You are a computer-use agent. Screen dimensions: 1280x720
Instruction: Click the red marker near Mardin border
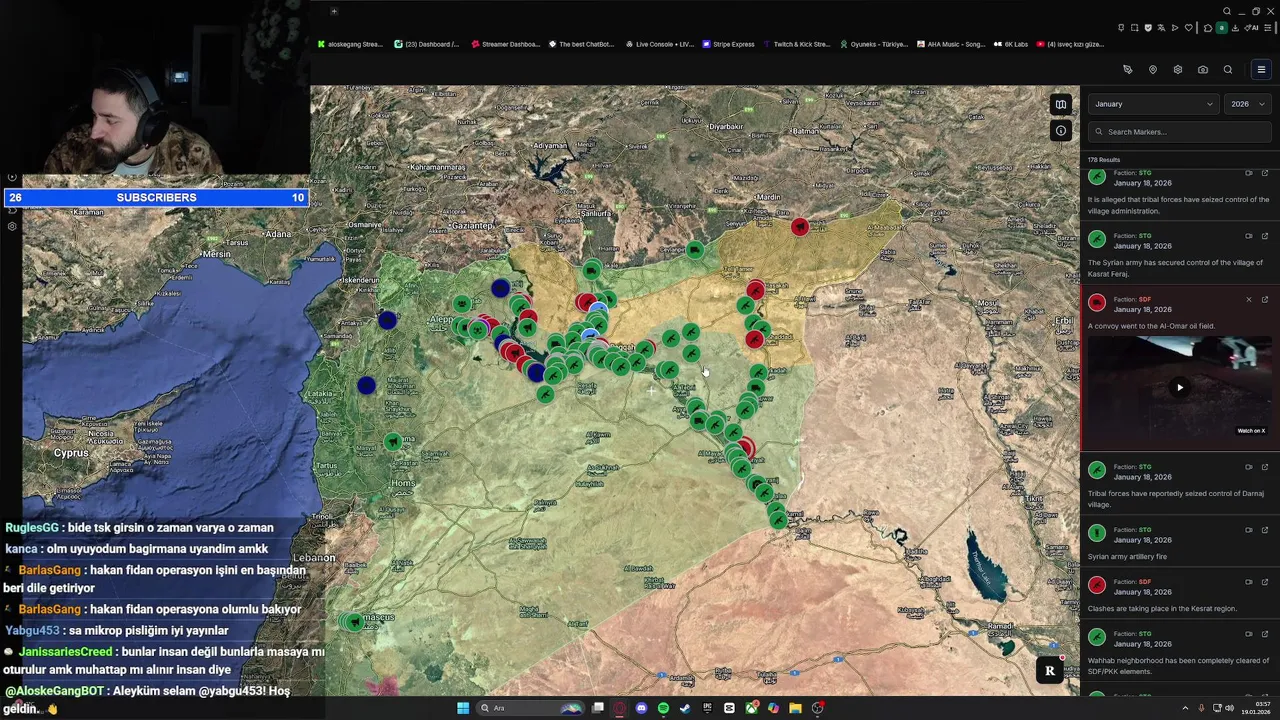[x=799, y=227]
